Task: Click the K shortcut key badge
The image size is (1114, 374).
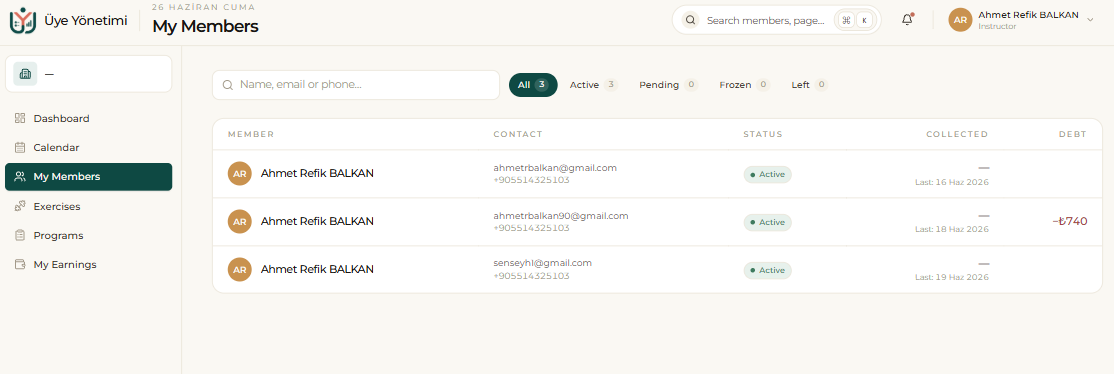Action: coord(865,21)
